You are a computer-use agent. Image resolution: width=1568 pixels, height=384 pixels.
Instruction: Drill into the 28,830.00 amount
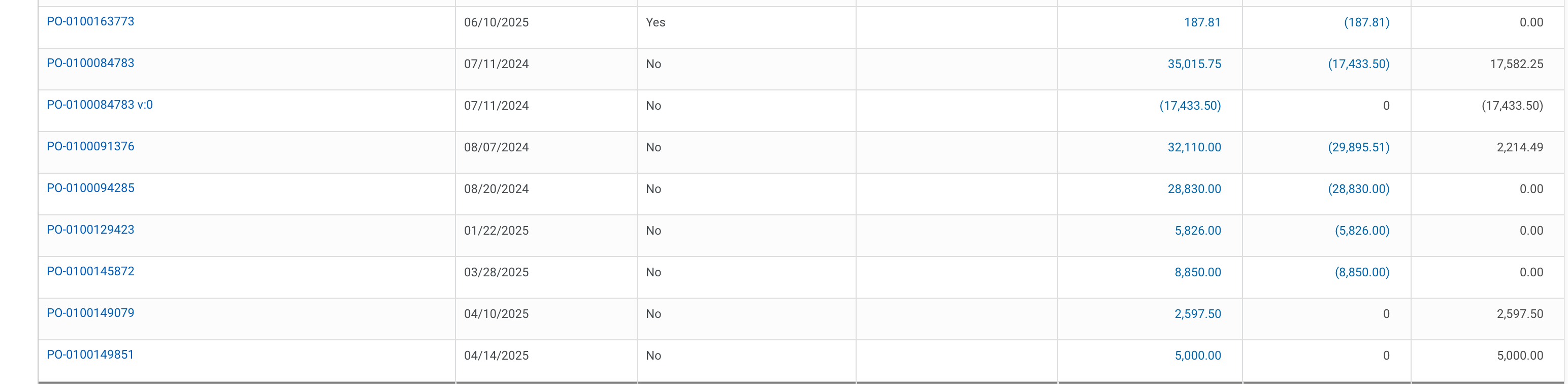click(x=1194, y=189)
